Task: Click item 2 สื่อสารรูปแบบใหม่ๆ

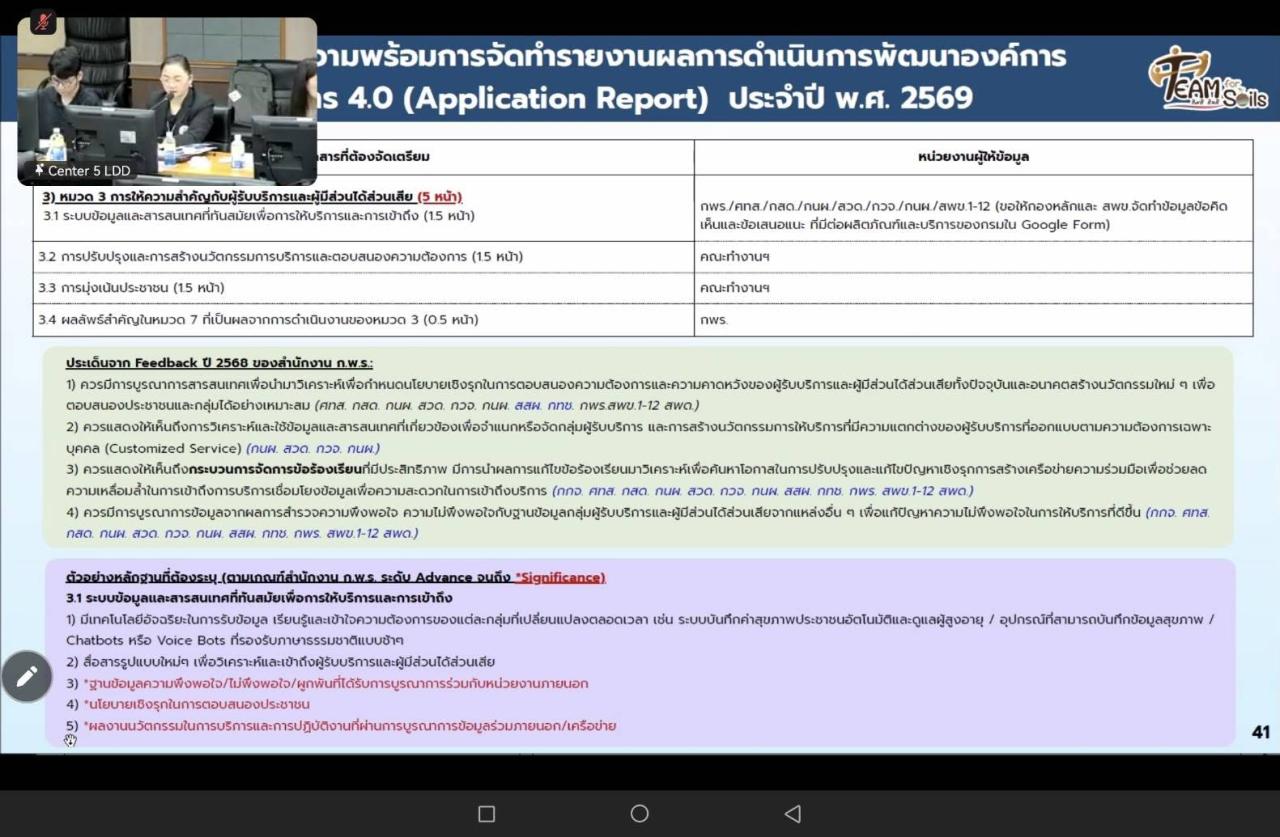Action: pyautogui.click(x=280, y=662)
